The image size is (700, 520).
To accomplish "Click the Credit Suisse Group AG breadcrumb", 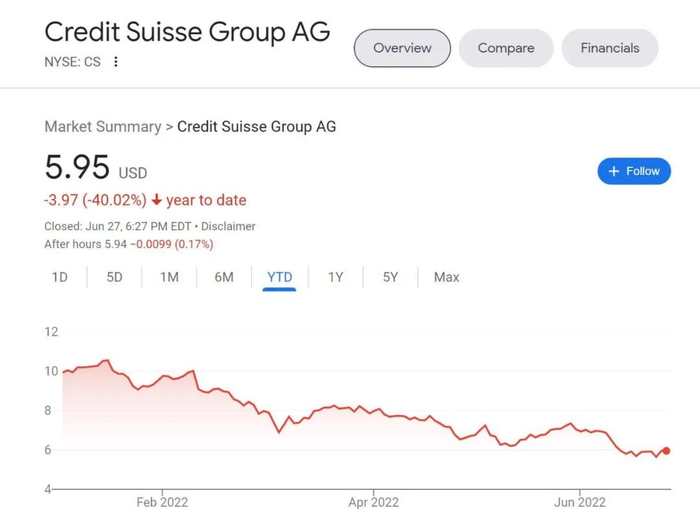I will pos(256,127).
